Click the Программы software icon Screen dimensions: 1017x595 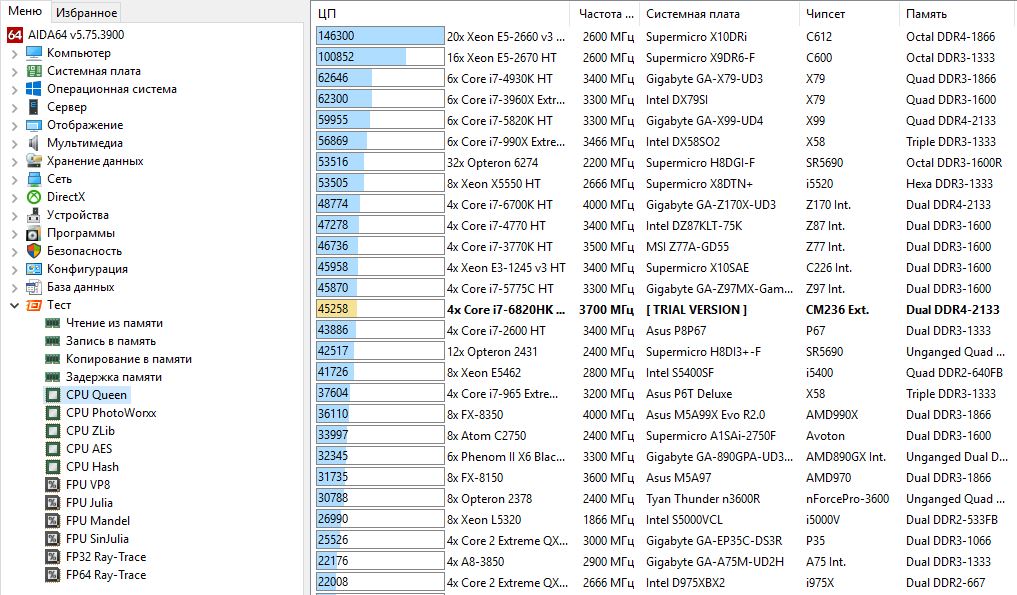pyautogui.click(x=34, y=233)
